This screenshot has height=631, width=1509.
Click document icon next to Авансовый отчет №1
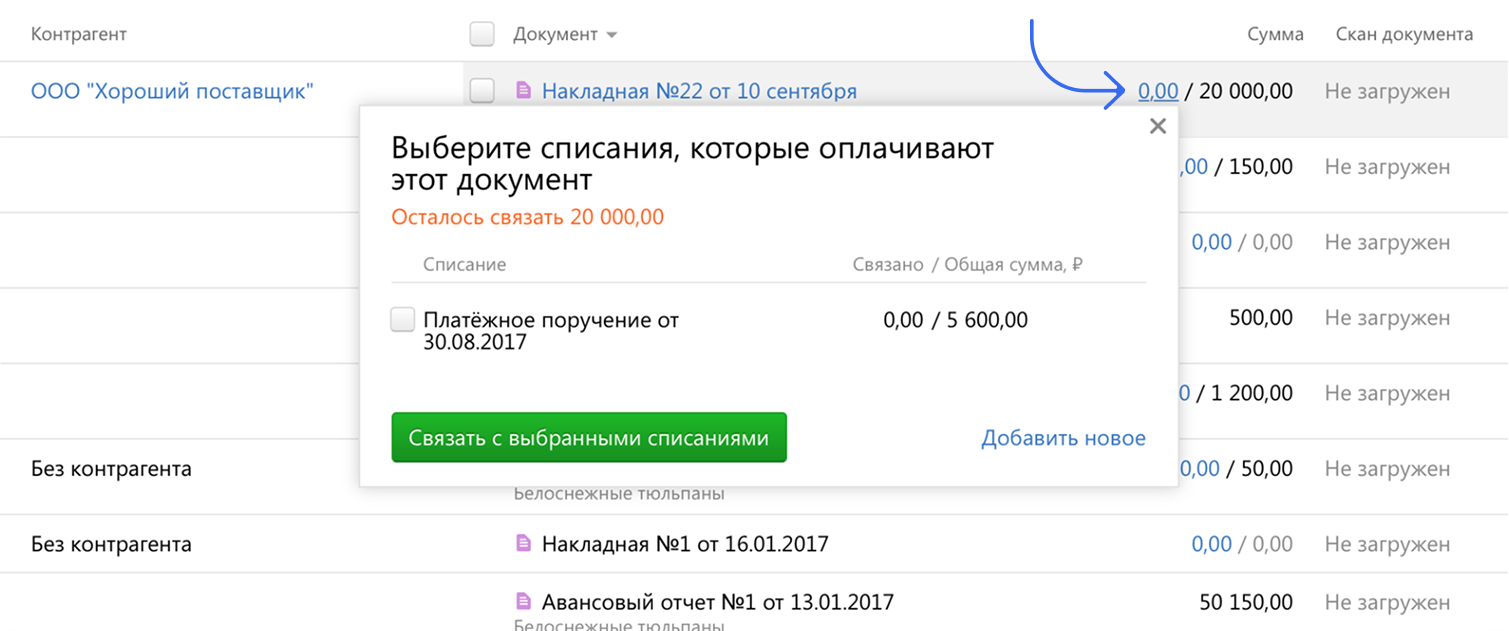click(x=523, y=602)
